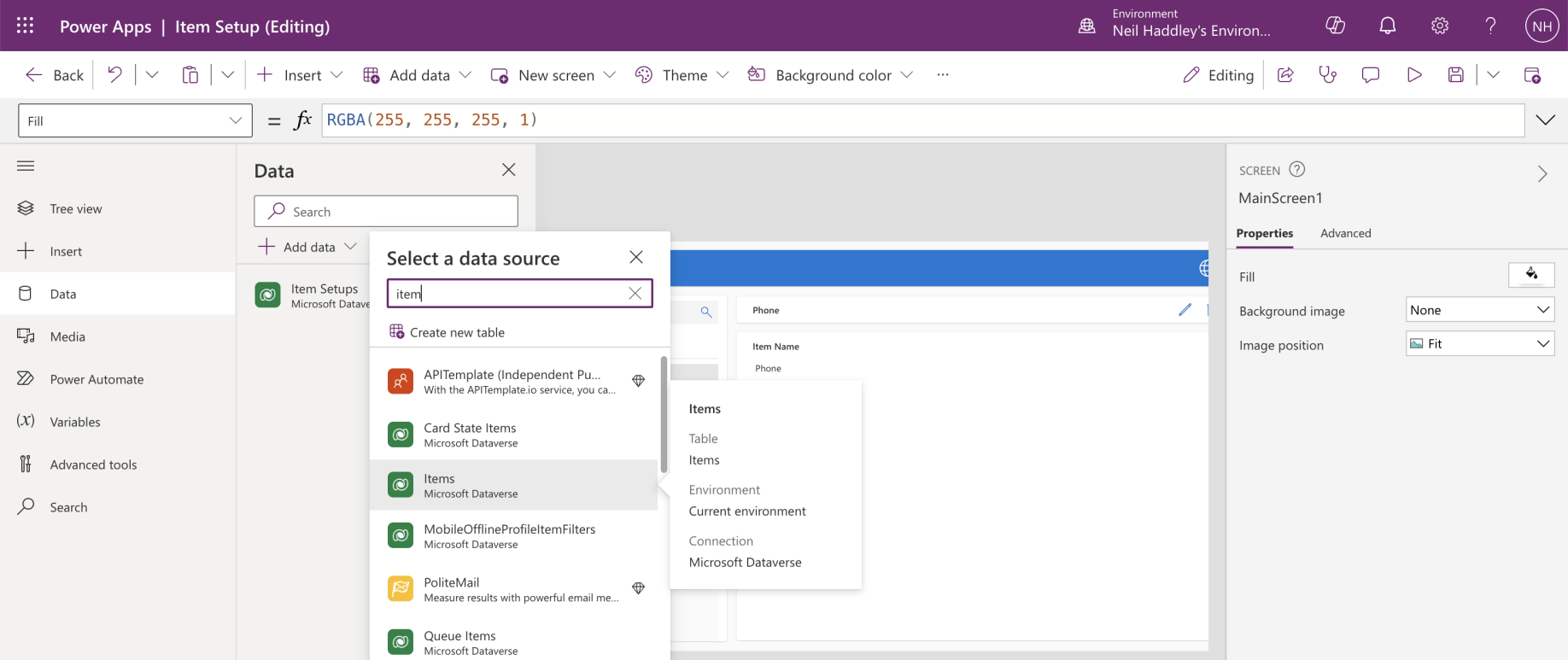Open the app launcher waffle icon
Image resolution: width=1568 pixels, height=660 pixels.
tap(25, 26)
